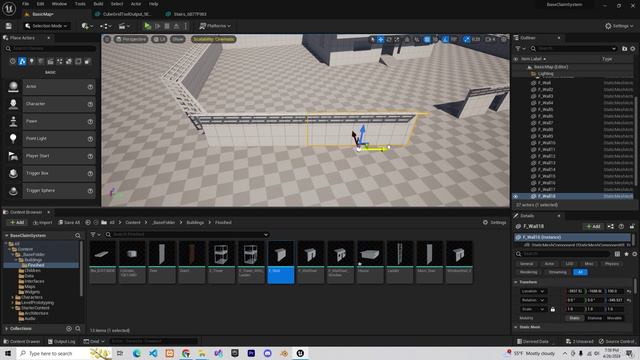Collapse the Transform section in Details
The image size is (640, 360).
tap(516, 282)
